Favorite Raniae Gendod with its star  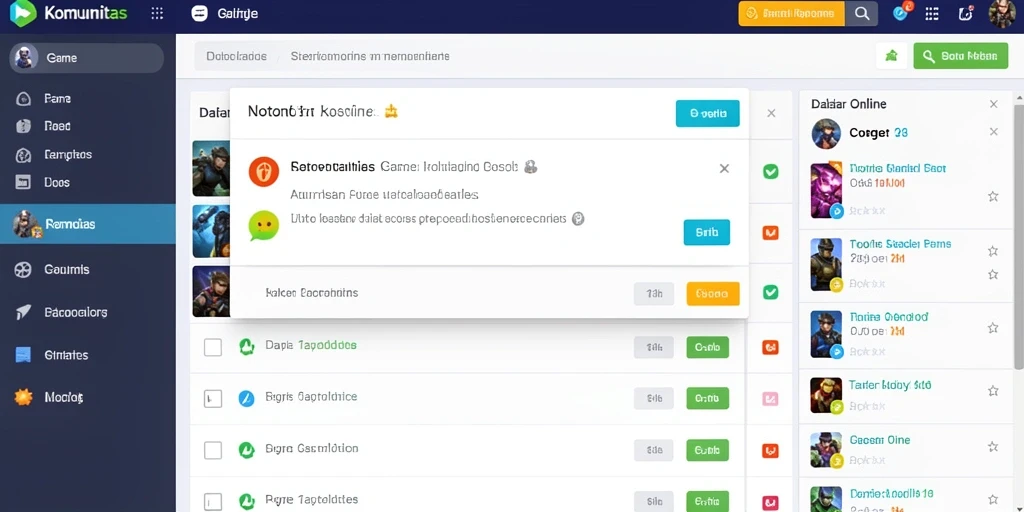point(993,328)
